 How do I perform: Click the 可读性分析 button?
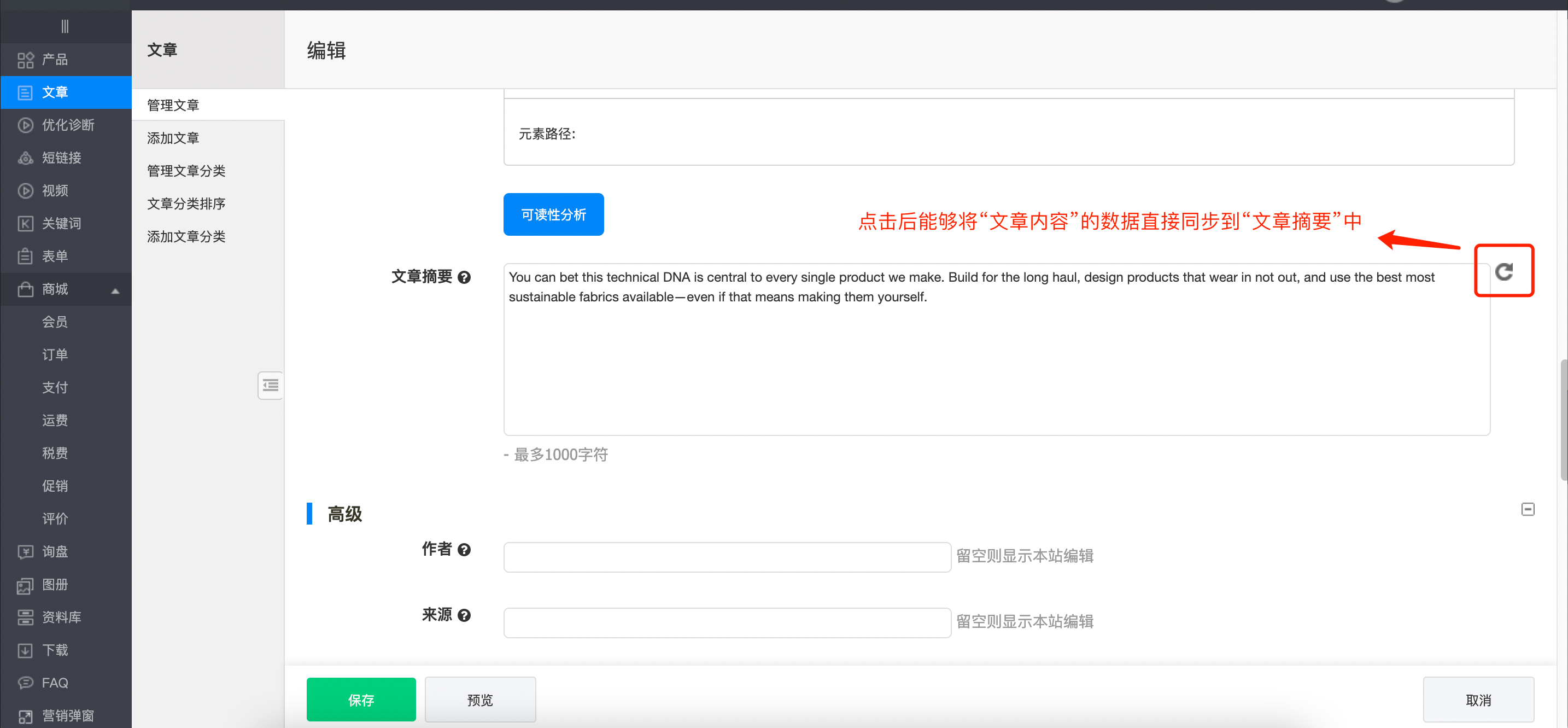(553, 214)
